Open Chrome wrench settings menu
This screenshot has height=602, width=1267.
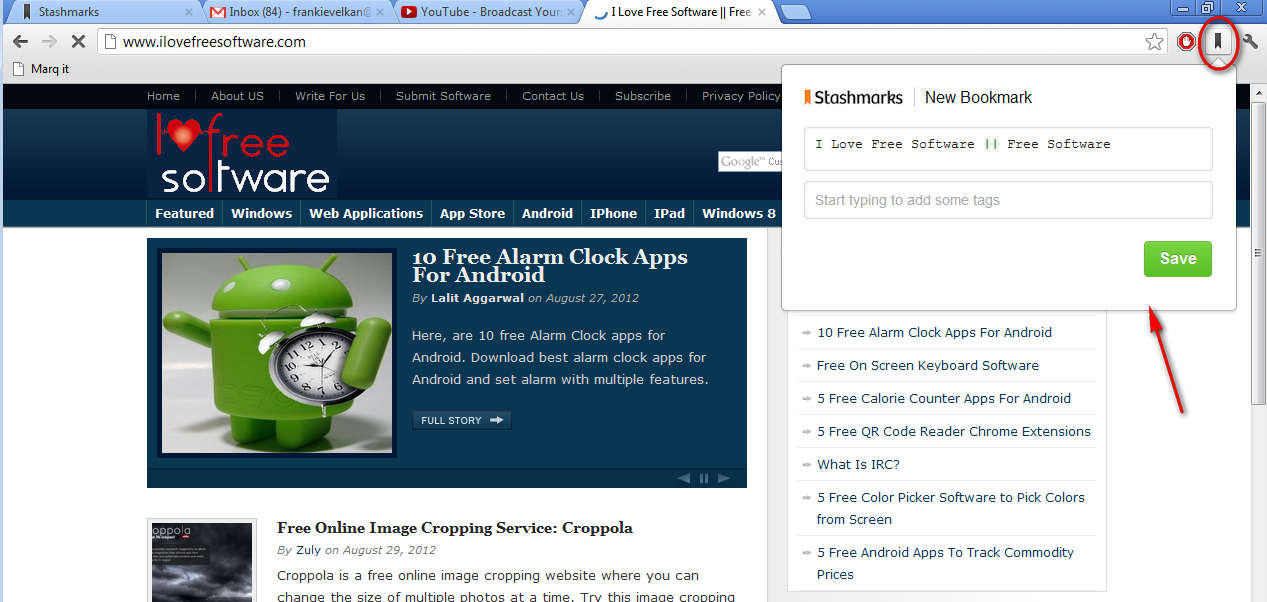coord(1249,42)
